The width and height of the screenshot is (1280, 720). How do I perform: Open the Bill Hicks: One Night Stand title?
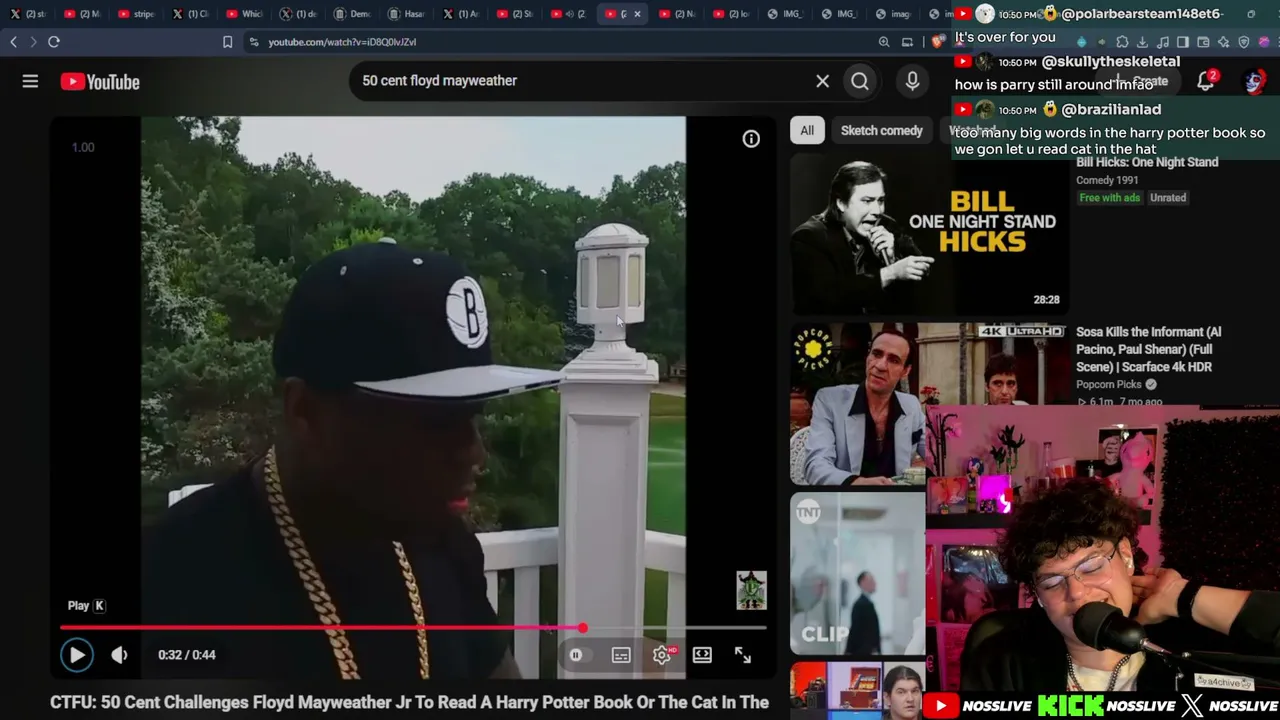click(x=1147, y=162)
